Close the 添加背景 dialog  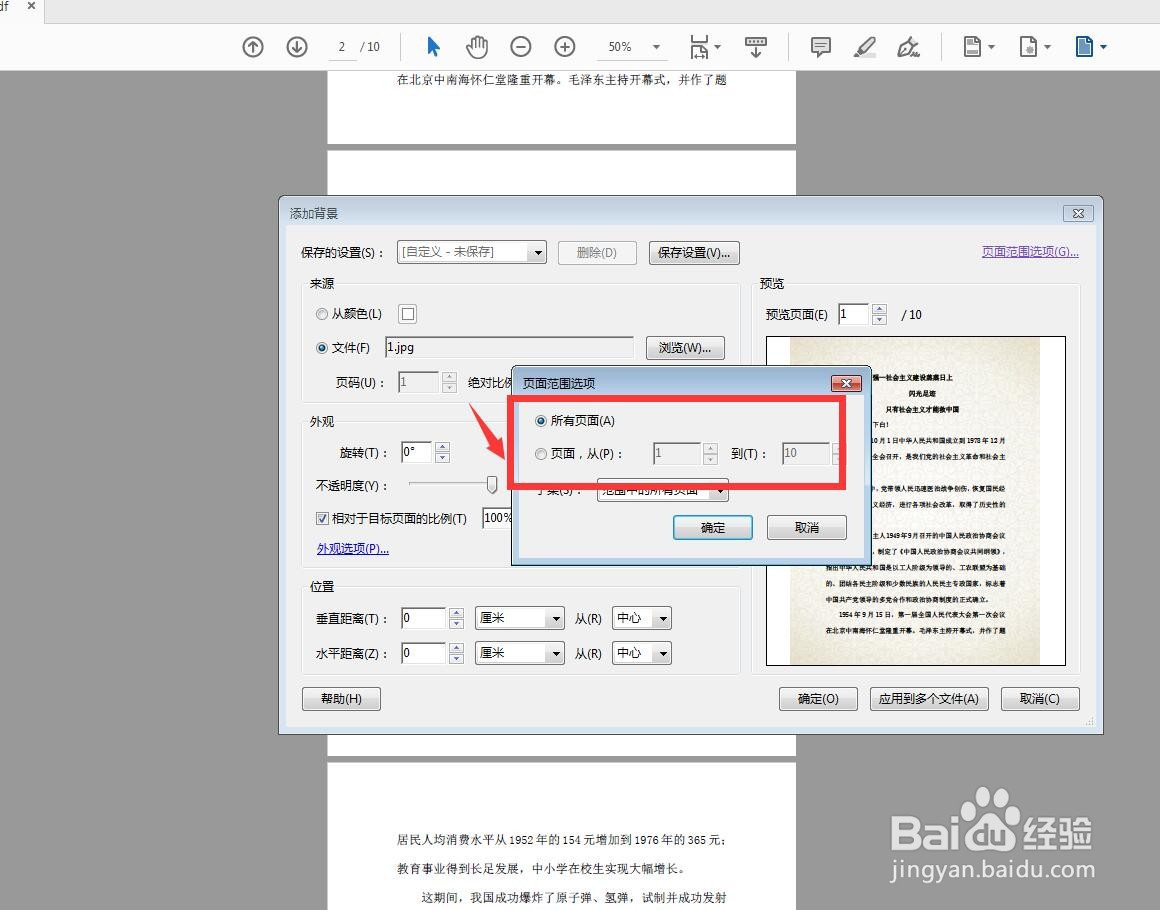1078,213
